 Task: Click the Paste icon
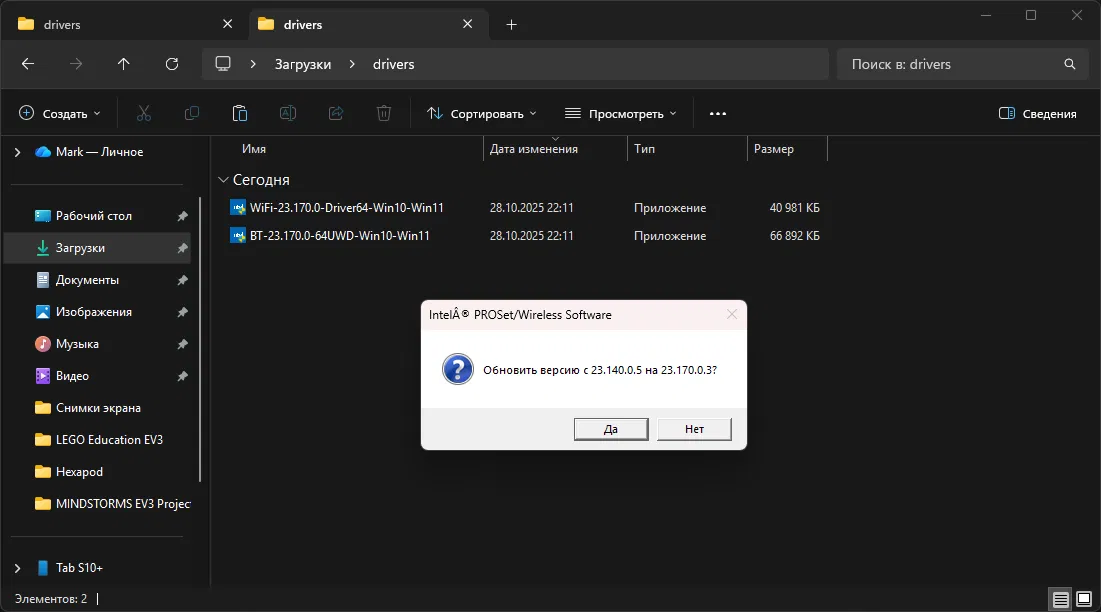point(239,113)
